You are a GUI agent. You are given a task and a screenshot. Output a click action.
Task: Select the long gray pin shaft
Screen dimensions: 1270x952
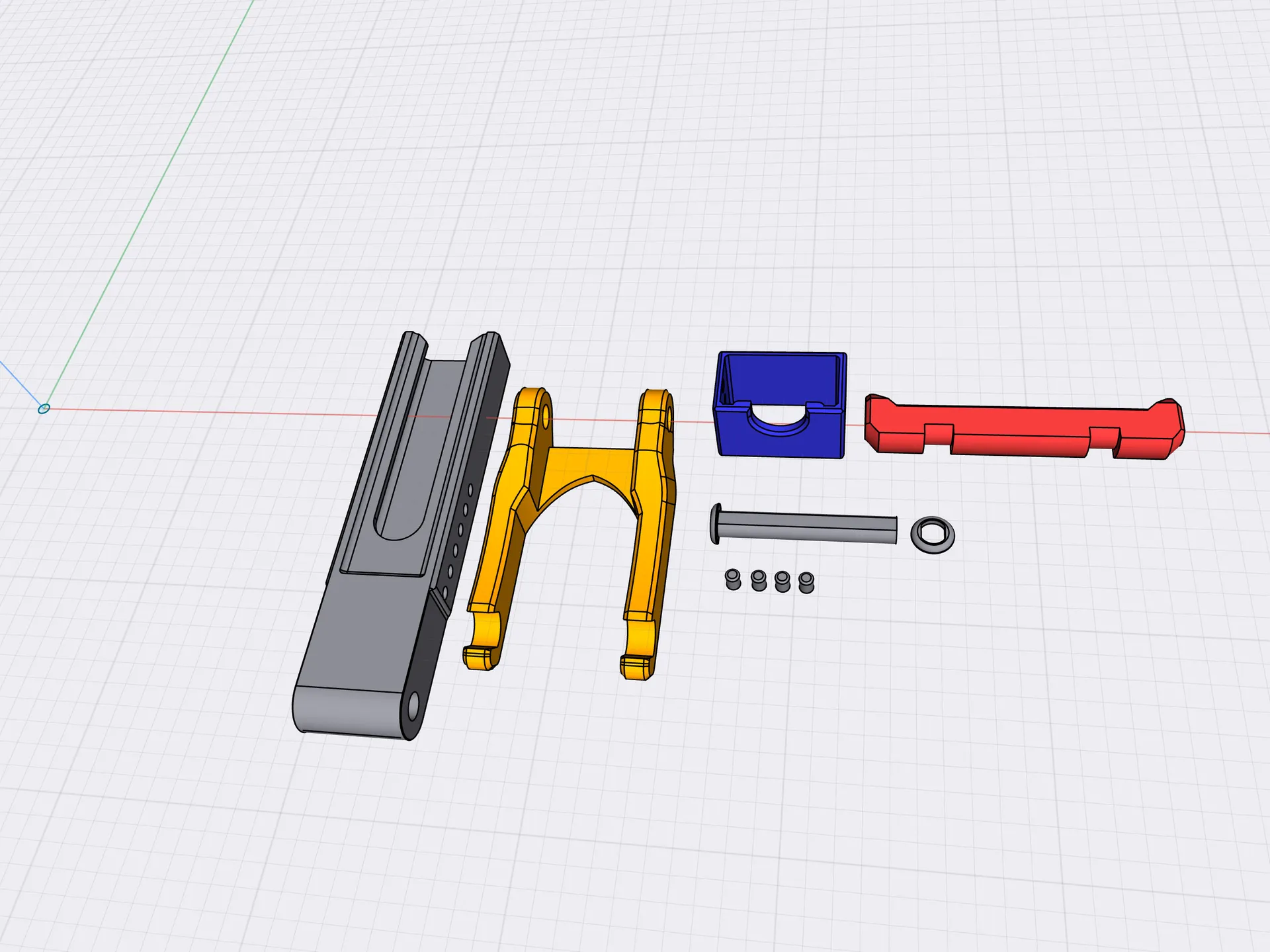coord(807,527)
